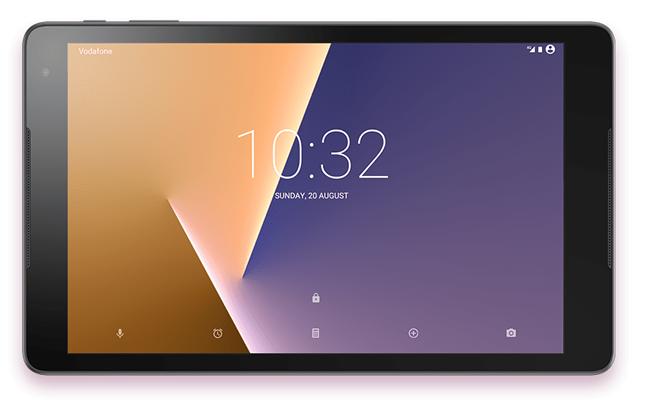Tap the 4G signal strength icon
Image resolution: width=645 pixels, height=400 pixels.
(x=531, y=49)
